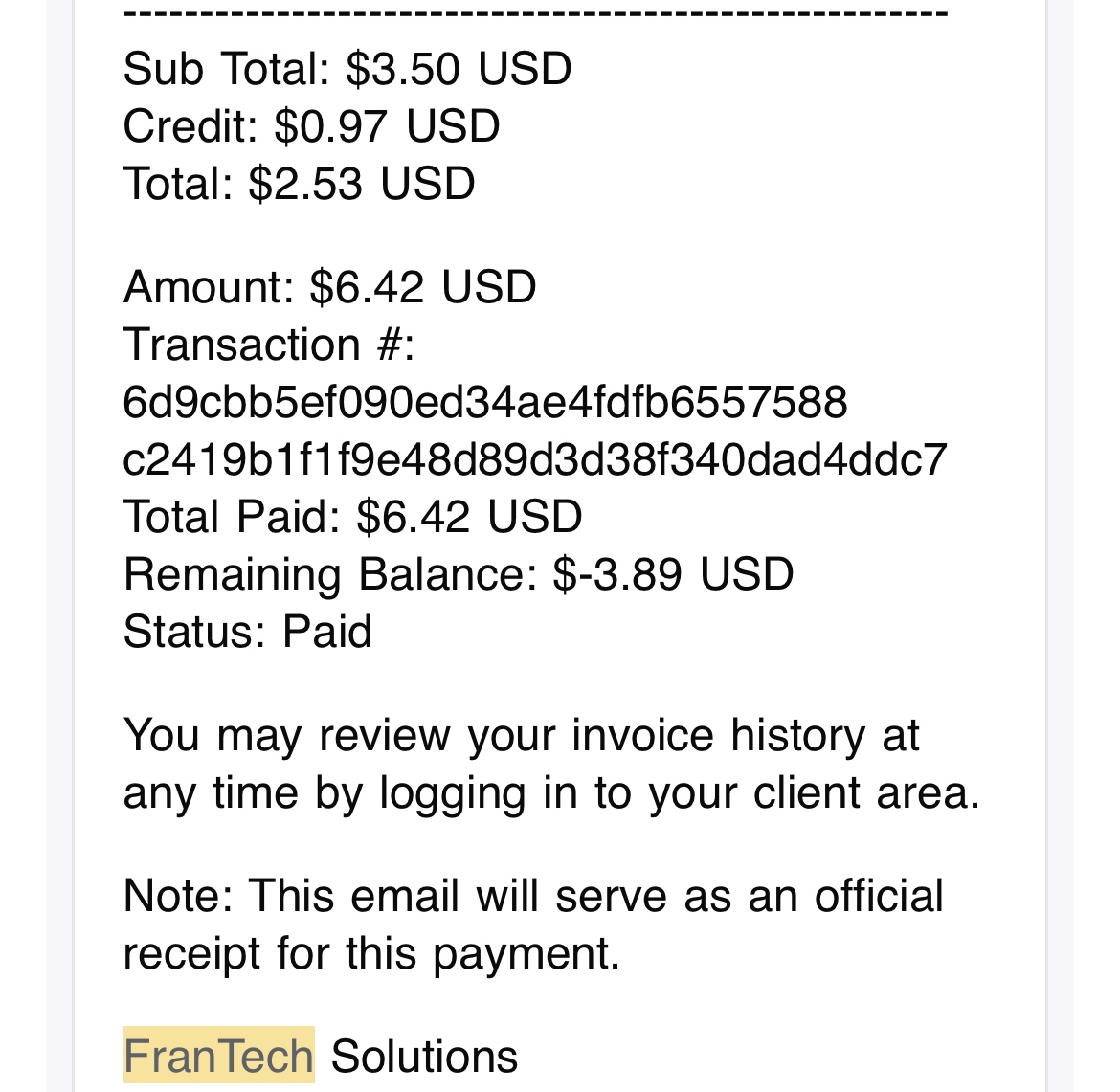
Task: Click the transaction hash line starting with 6d9cbb5
Action: (485, 402)
